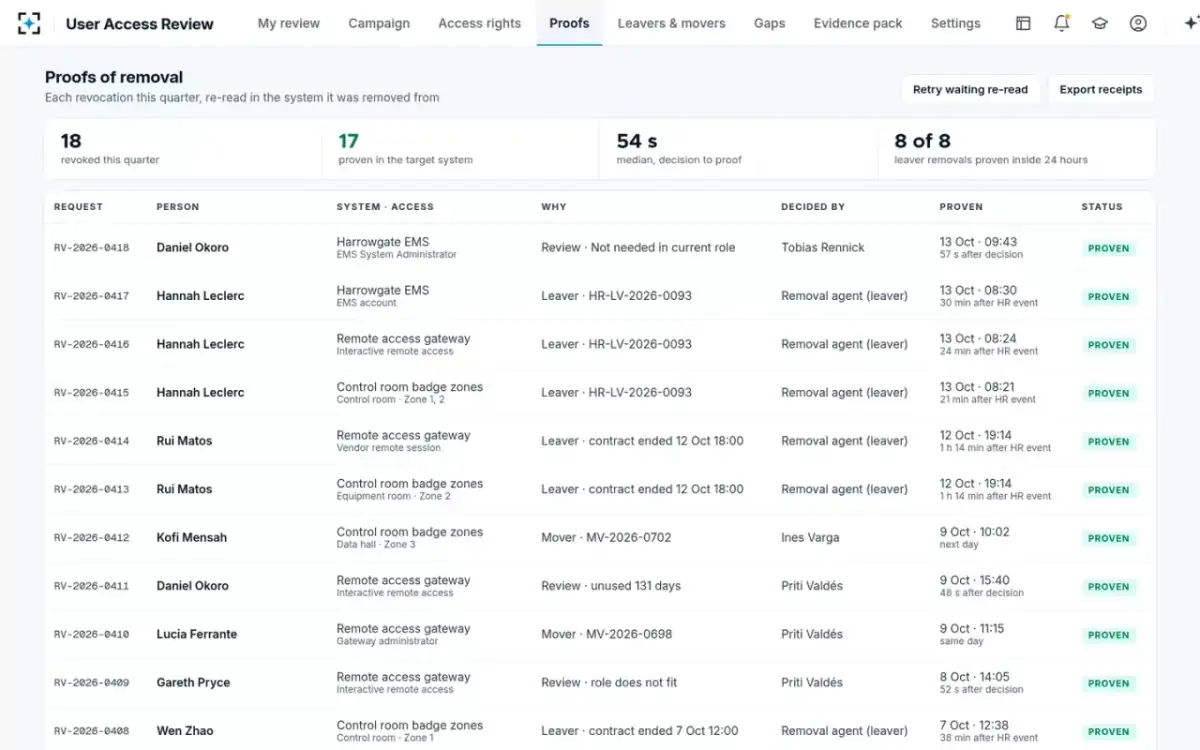The height and width of the screenshot is (750, 1200).
Task: Open request RV-2026-0410
Action: coord(91,634)
